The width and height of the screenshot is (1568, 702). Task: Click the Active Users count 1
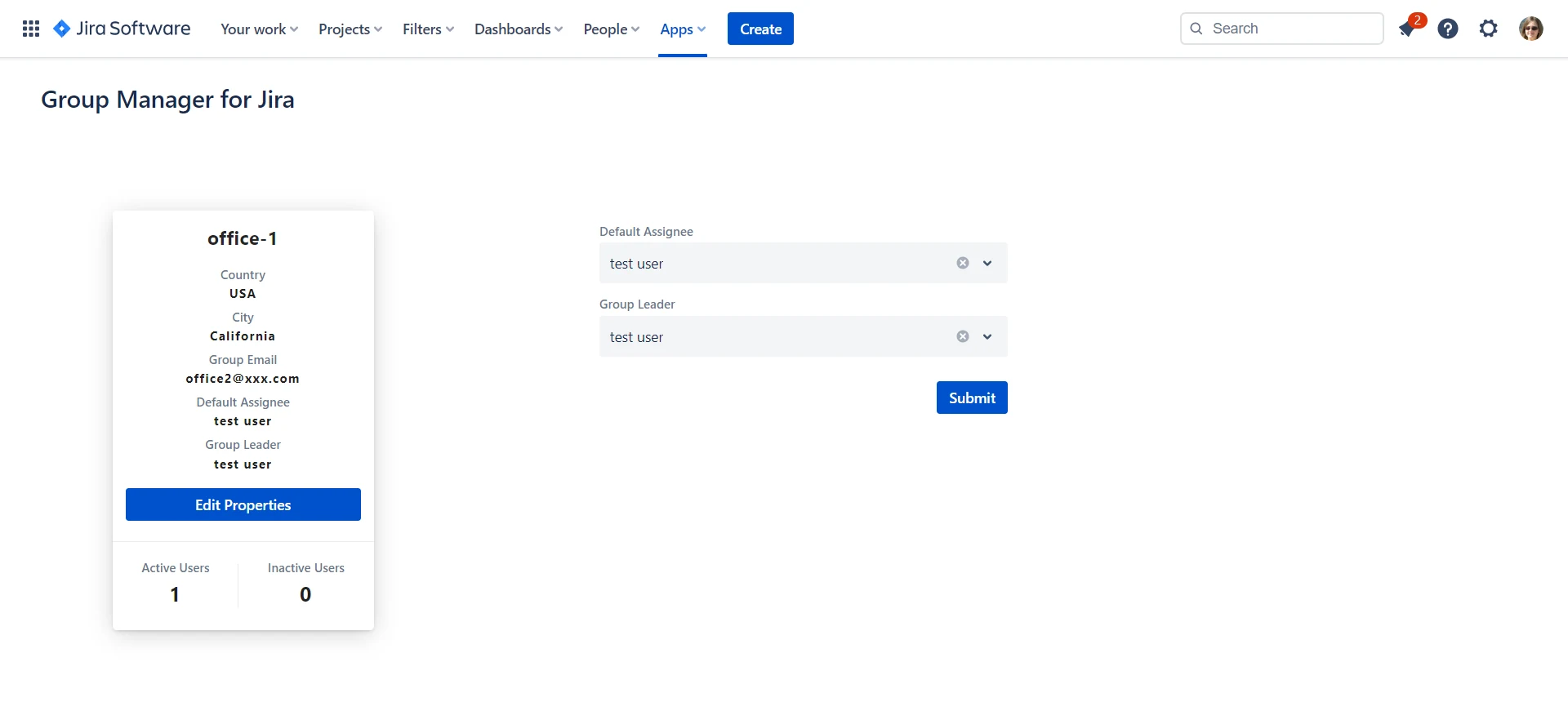point(175,594)
